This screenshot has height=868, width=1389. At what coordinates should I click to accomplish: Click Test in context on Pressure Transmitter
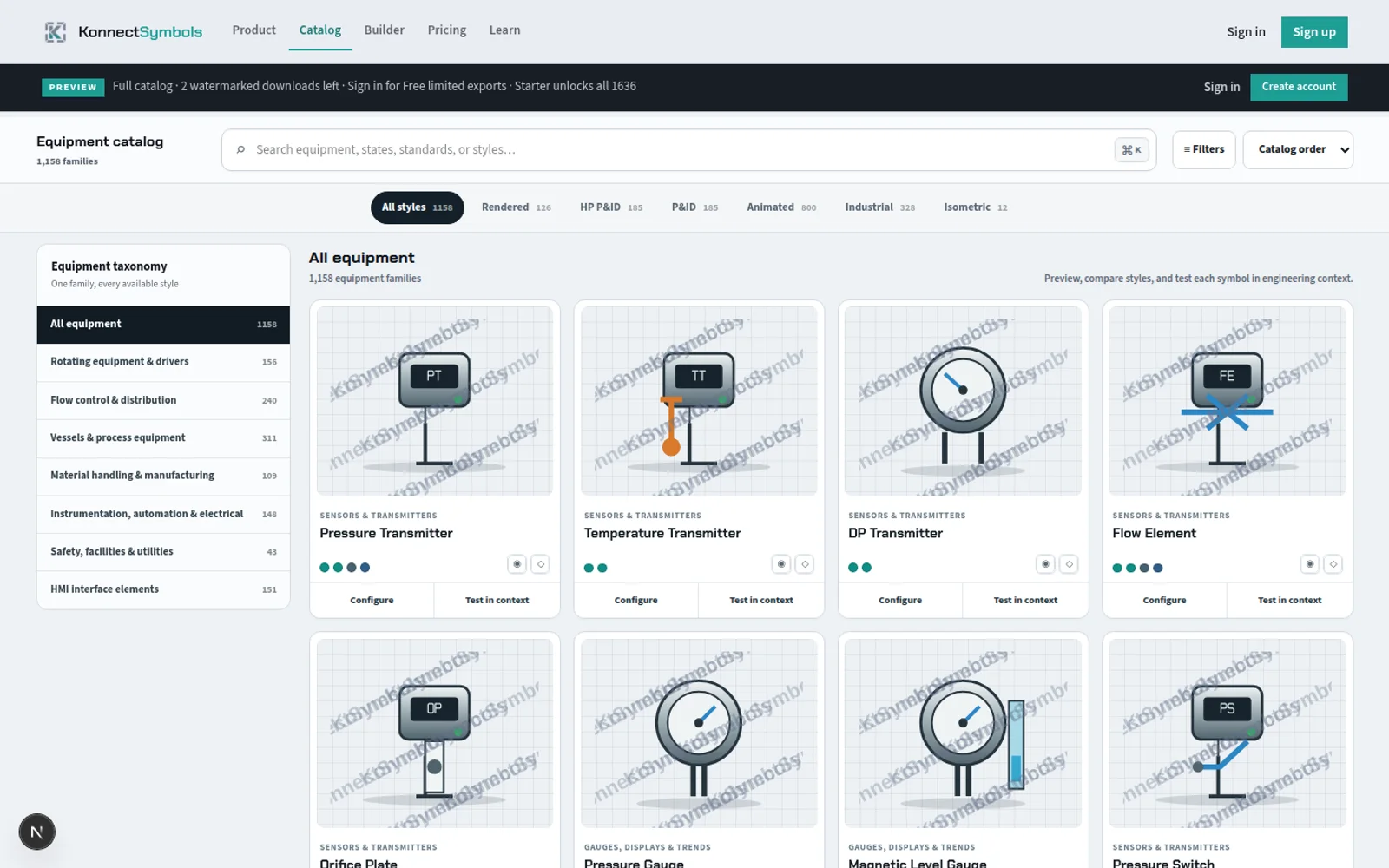point(497,600)
